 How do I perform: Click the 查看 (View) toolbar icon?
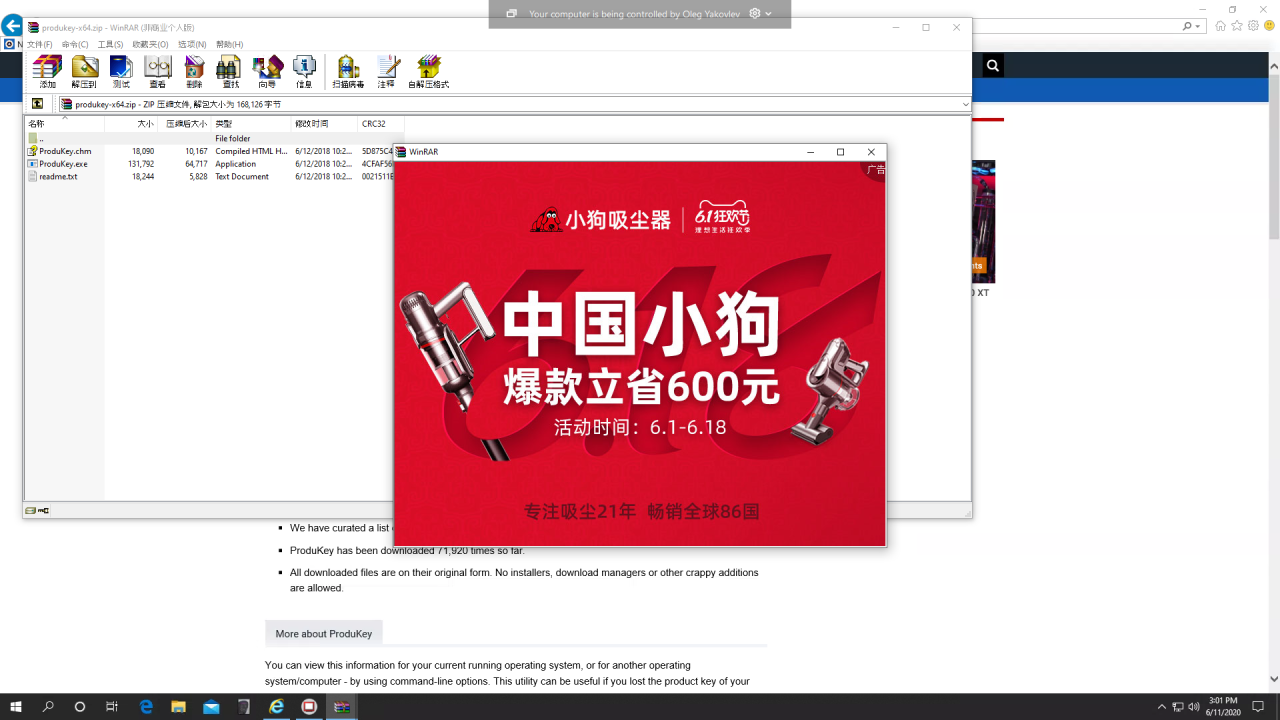157,72
